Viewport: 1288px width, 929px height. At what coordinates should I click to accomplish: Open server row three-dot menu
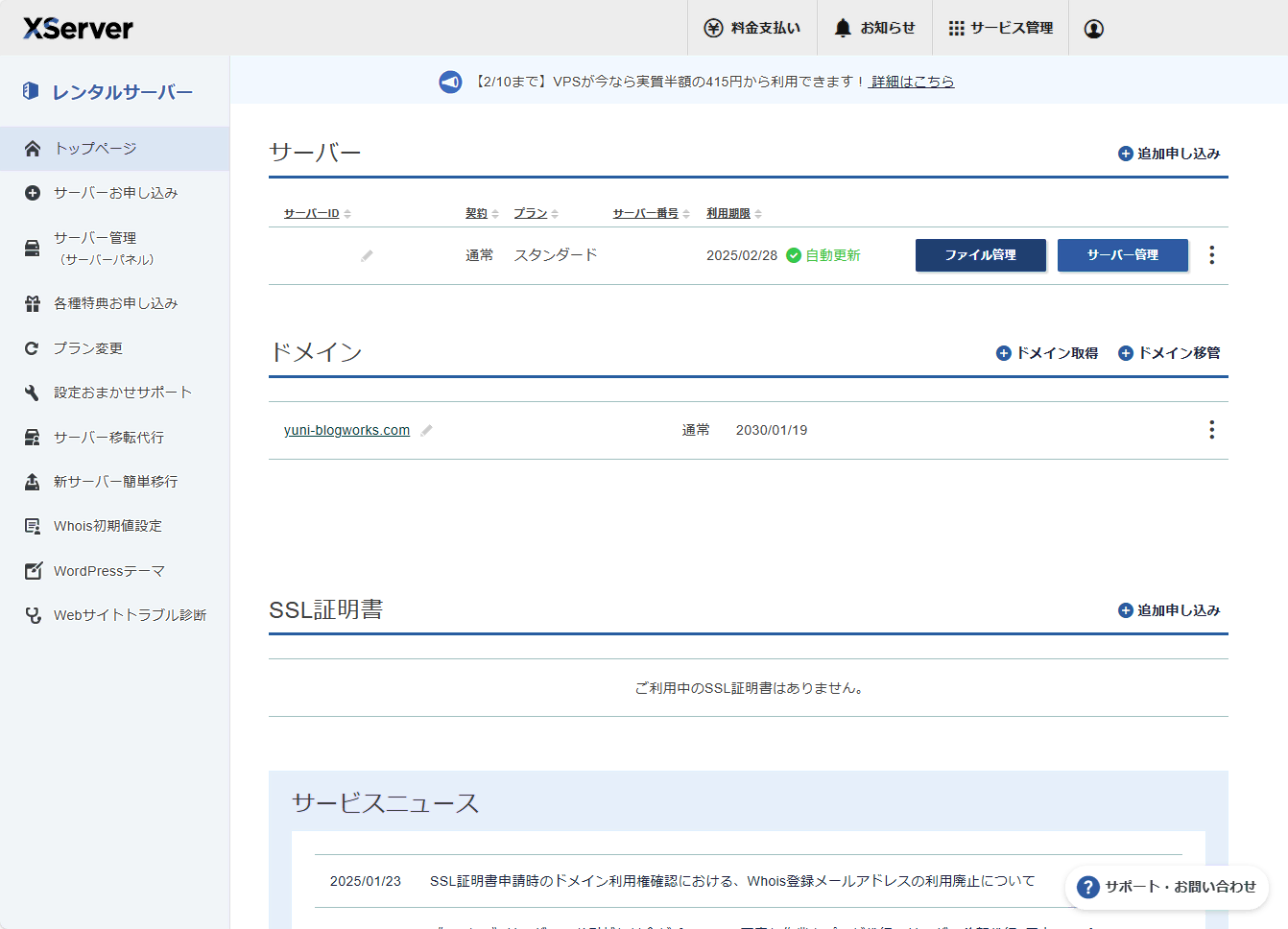[x=1212, y=255]
